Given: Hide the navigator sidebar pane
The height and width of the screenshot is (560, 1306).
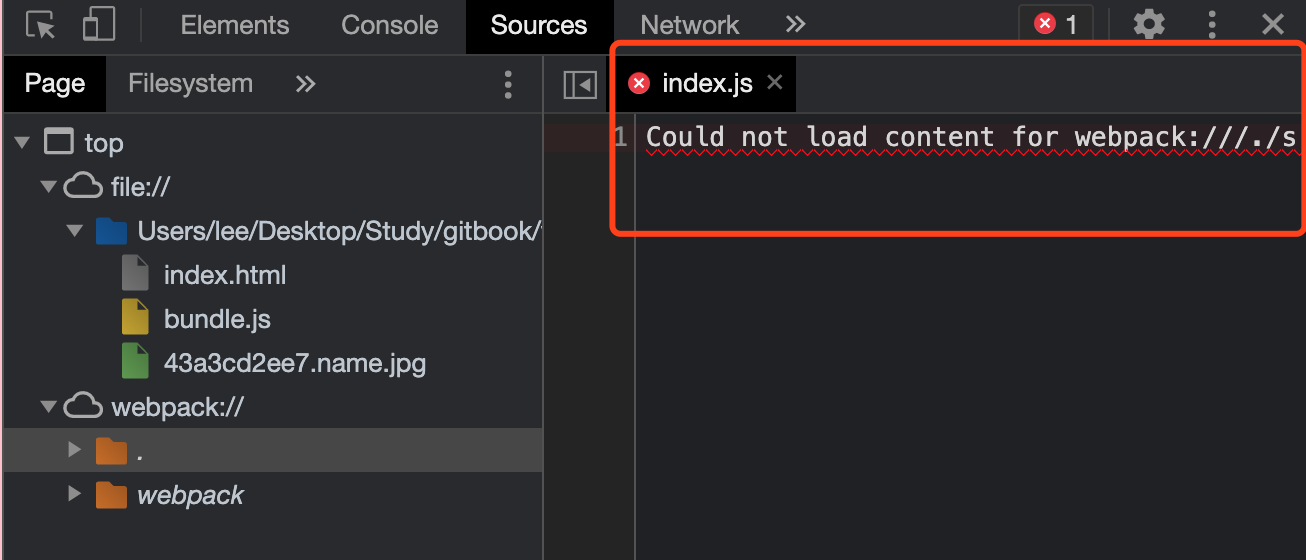Looking at the screenshot, I should tap(580, 84).
